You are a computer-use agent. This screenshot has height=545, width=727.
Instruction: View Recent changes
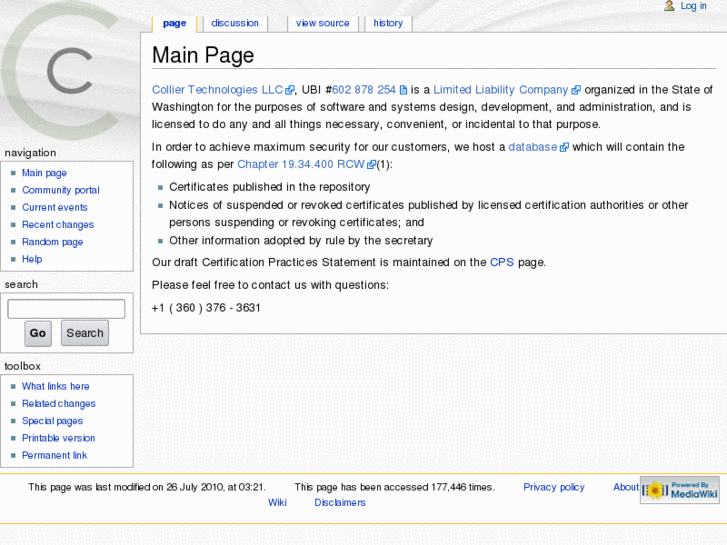[58, 224]
